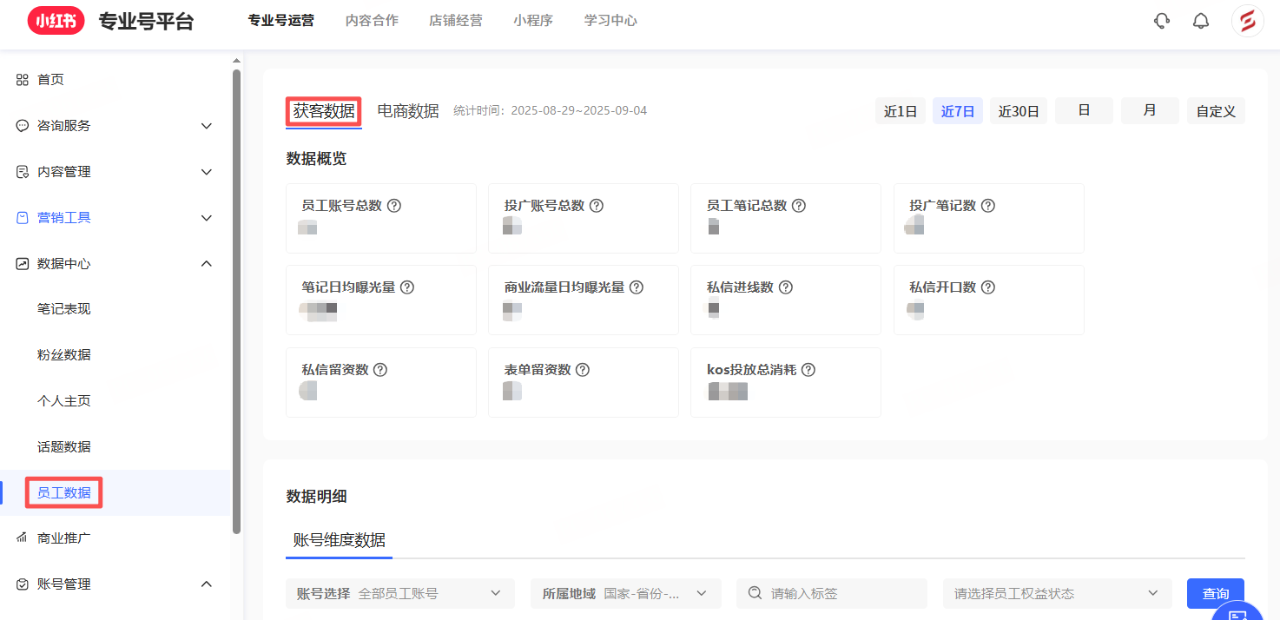Open the notification bell

point(1201,21)
